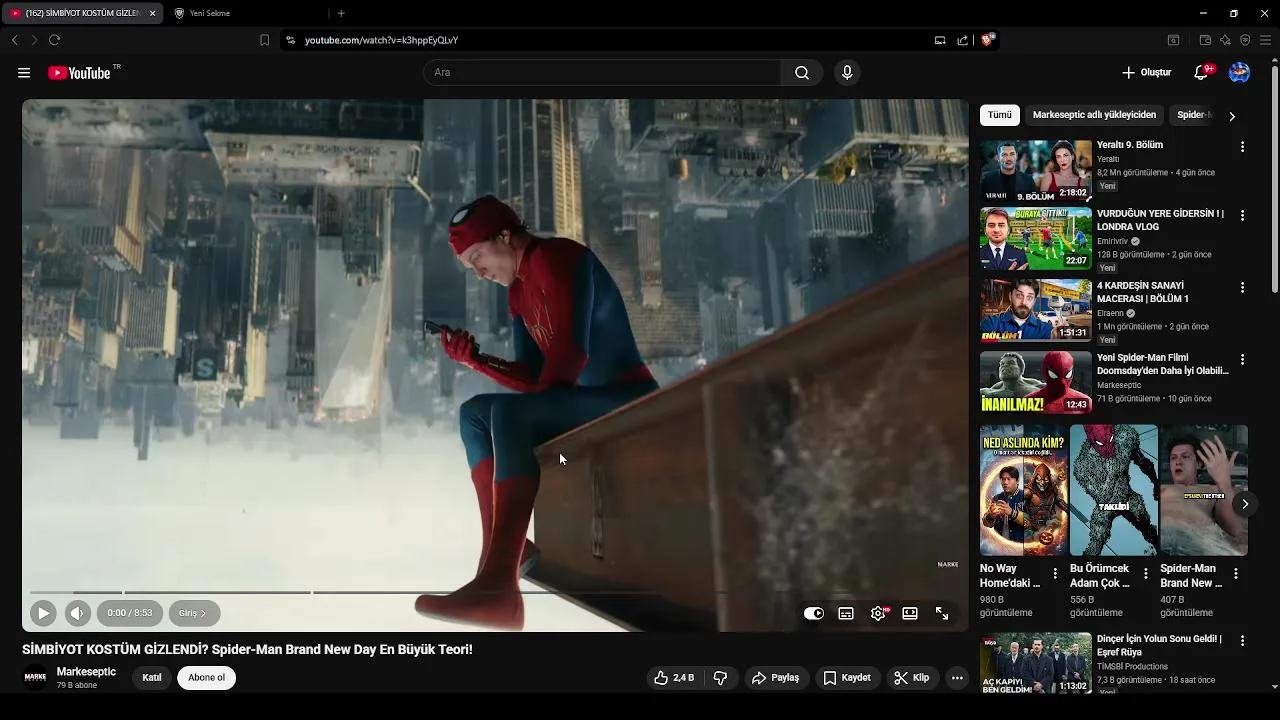
Task: Open Brave Wallet icon
Action: point(1205,40)
